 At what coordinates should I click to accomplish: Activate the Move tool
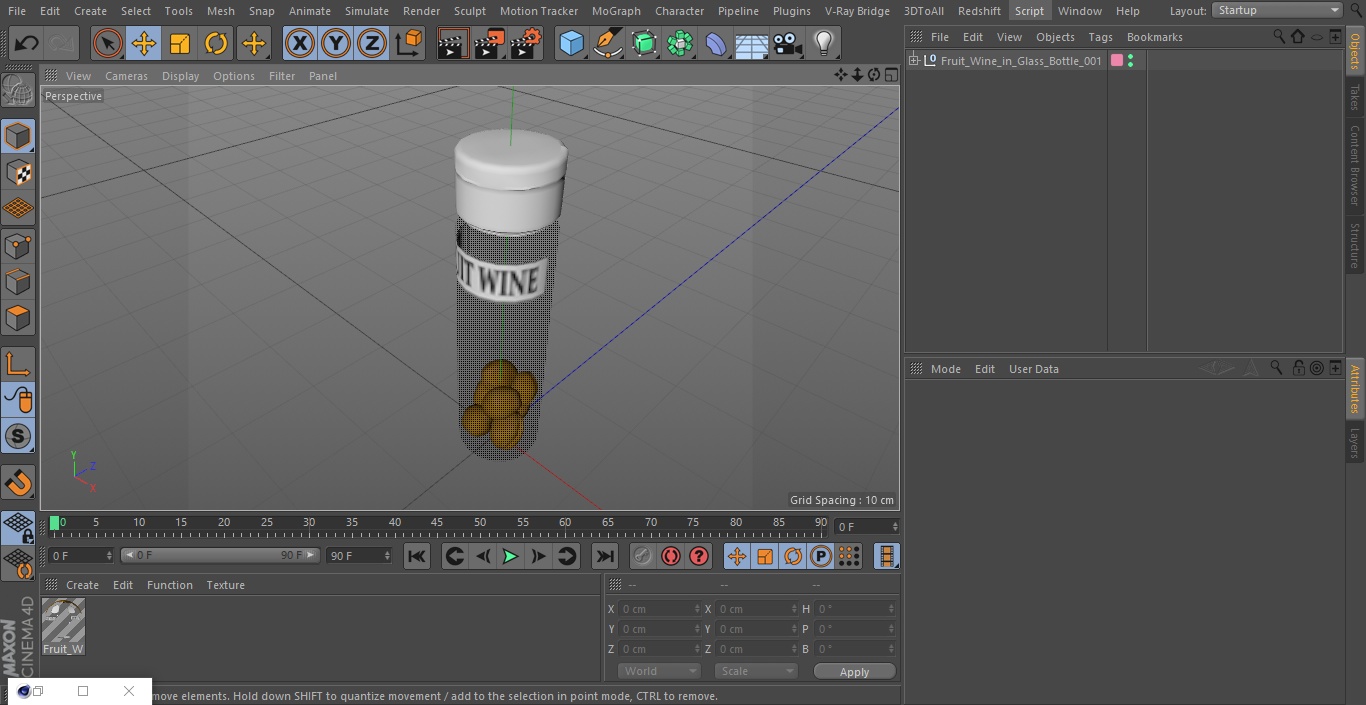[x=144, y=43]
